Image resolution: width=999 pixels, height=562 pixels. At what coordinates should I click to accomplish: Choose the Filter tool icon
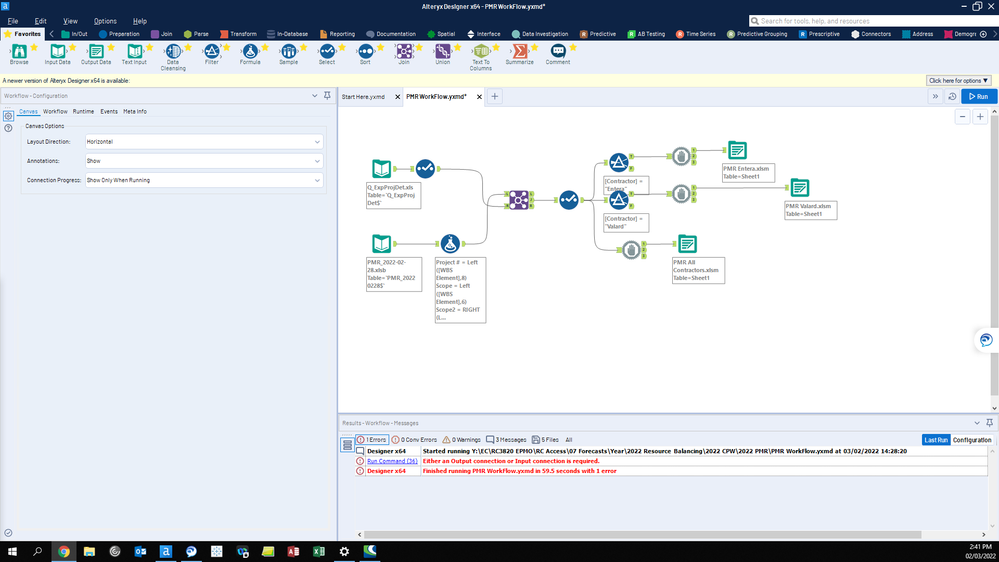[211, 51]
